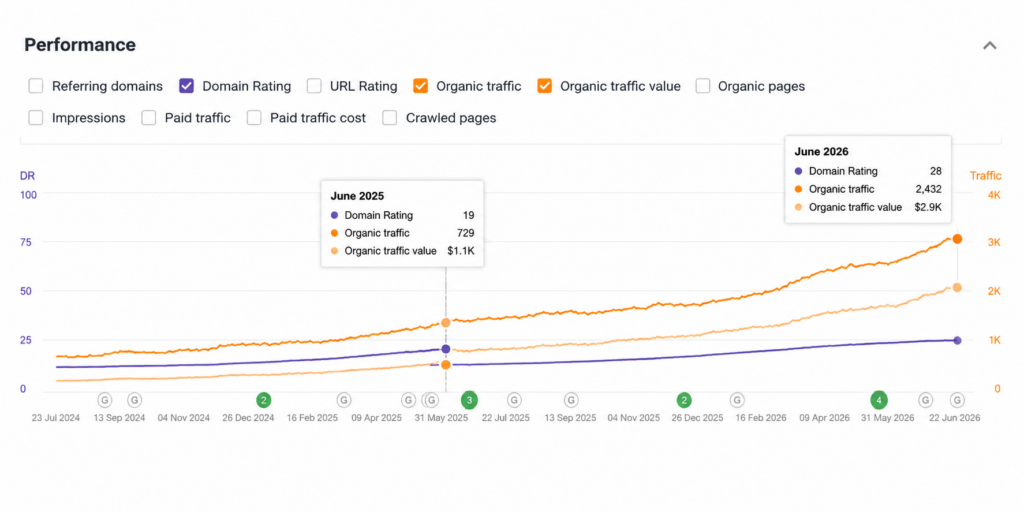1024x512 pixels.
Task: Tick the Impressions checkbox
Action: [37, 118]
